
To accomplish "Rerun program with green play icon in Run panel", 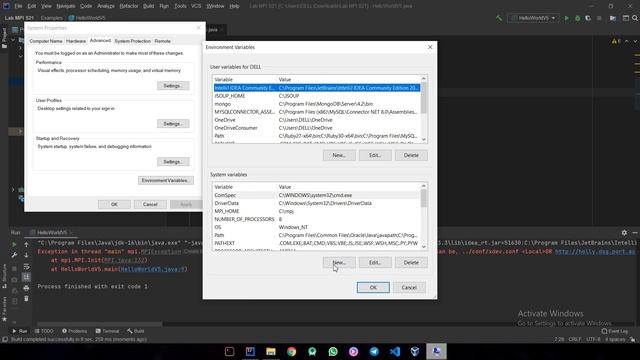I will coord(14,244).
